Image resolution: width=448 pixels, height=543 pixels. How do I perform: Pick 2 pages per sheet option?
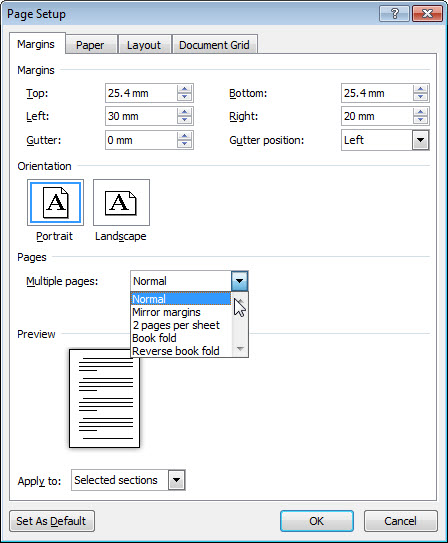coord(176,325)
